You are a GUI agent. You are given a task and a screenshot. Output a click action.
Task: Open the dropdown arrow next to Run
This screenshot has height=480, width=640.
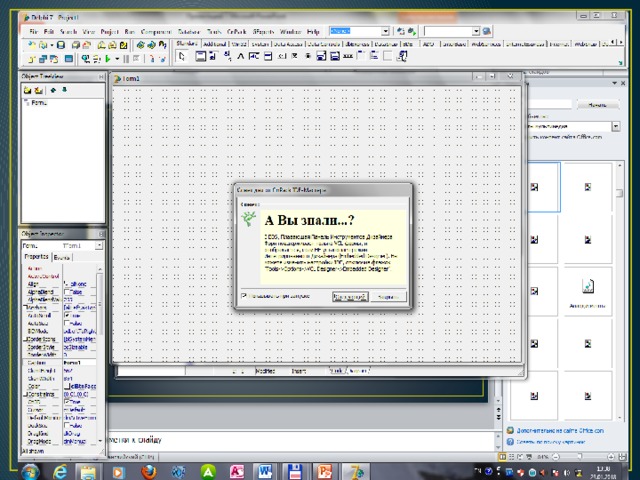(x=117, y=59)
